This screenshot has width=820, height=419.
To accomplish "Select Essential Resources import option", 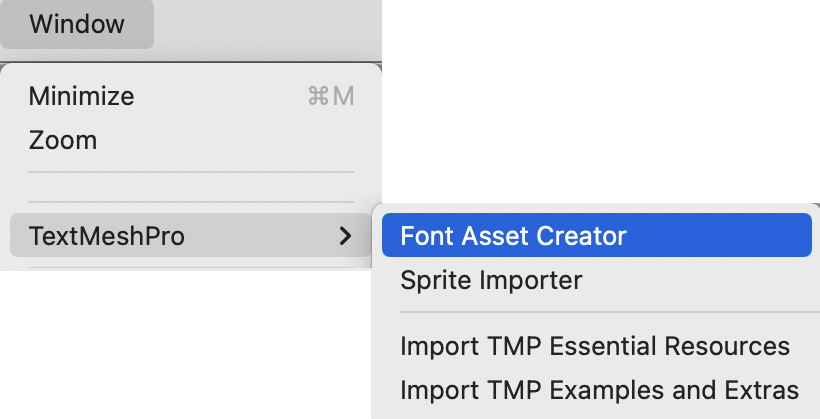I will pyautogui.click(x=595, y=346).
